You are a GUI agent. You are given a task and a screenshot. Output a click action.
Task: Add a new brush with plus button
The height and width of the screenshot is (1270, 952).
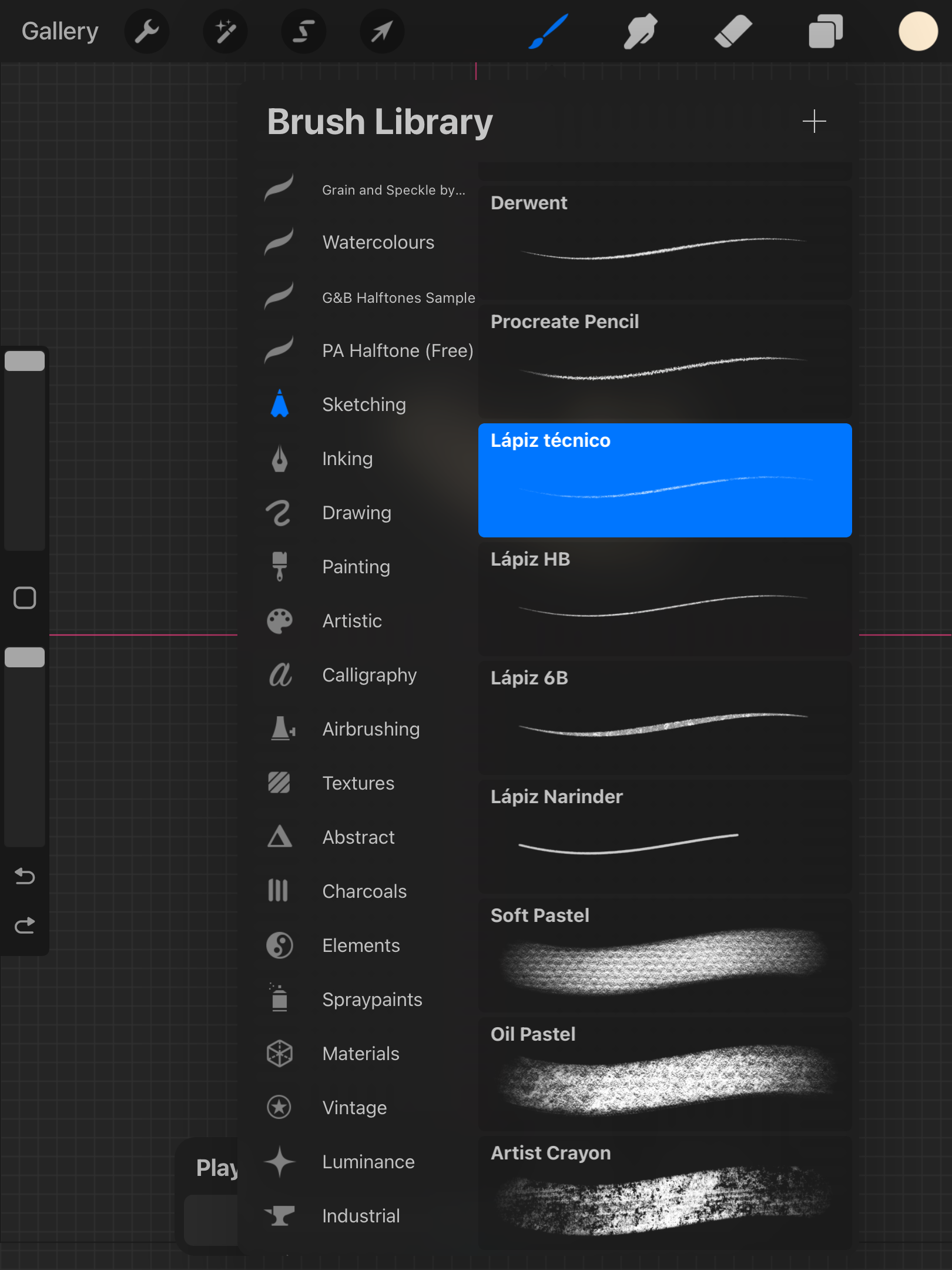click(x=814, y=121)
